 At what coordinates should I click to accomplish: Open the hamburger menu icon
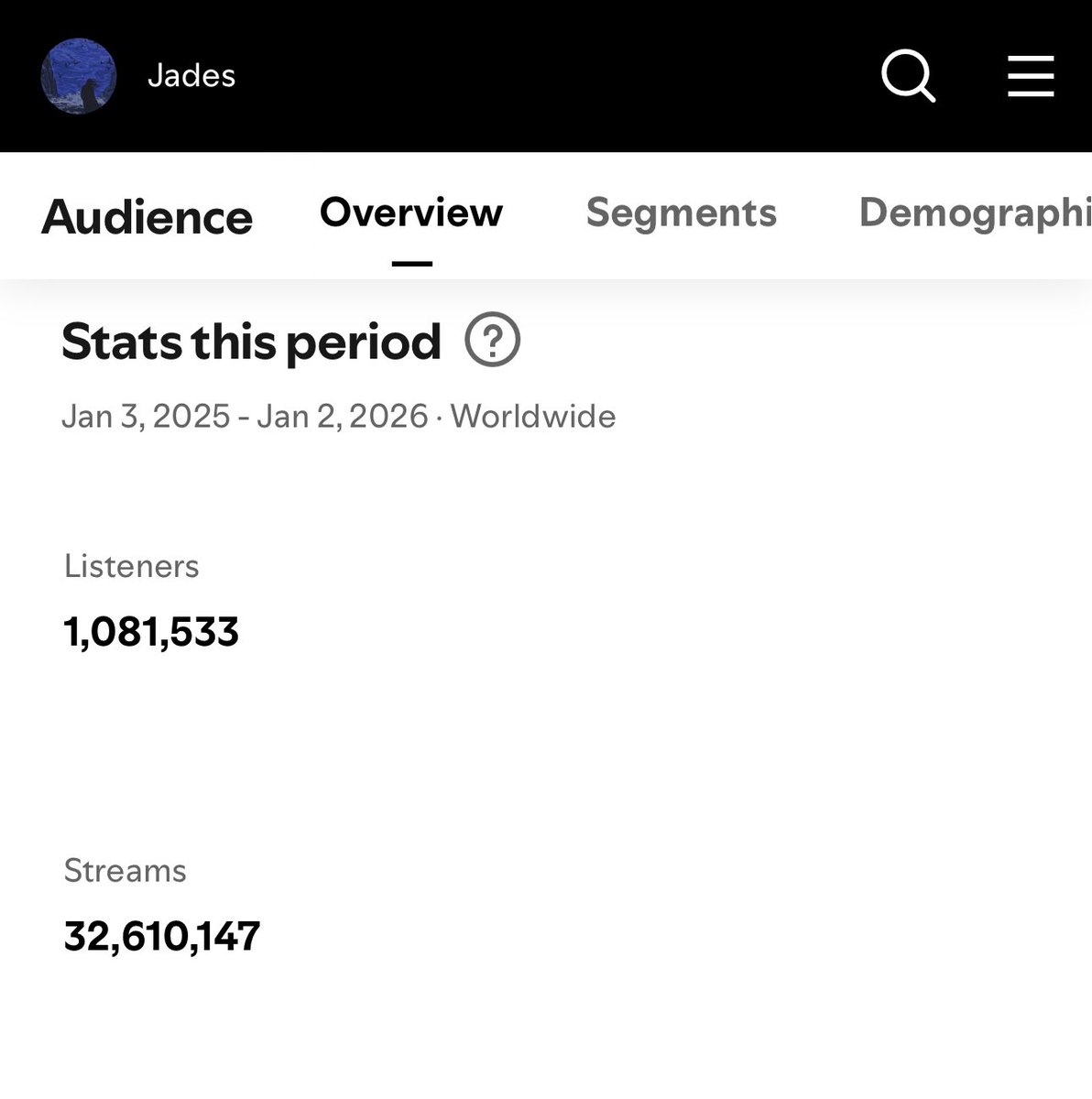coord(1031,76)
